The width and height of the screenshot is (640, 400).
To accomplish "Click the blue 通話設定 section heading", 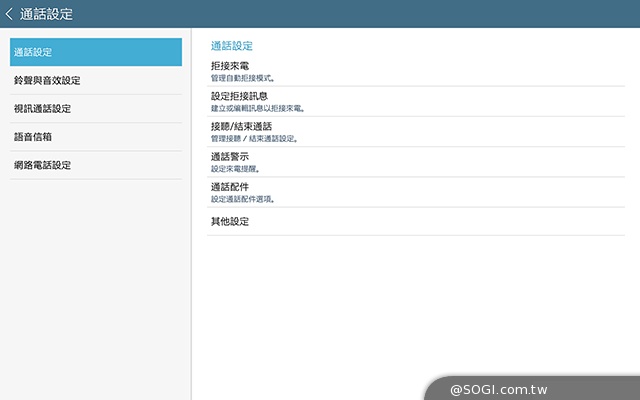I will pos(232,46).
